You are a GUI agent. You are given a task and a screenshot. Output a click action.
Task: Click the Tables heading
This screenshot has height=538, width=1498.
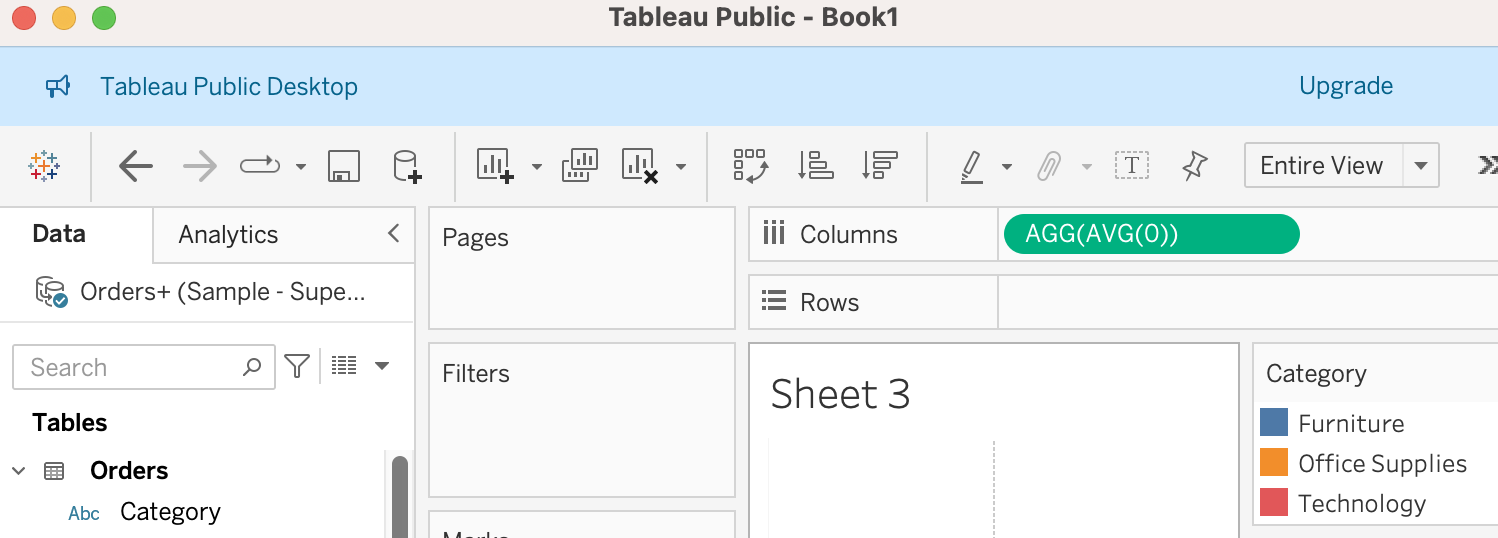pyautogui.click(x=70, y=423)
